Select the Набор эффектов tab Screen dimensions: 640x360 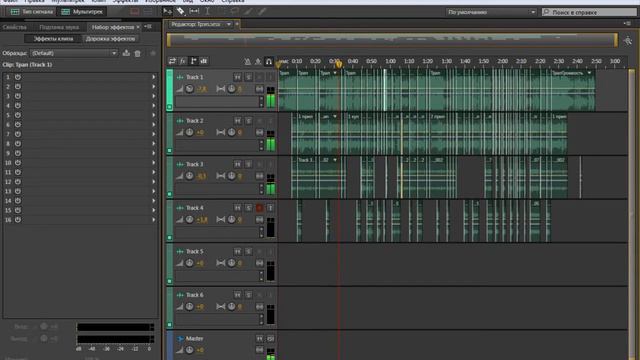tap(113, 27)
